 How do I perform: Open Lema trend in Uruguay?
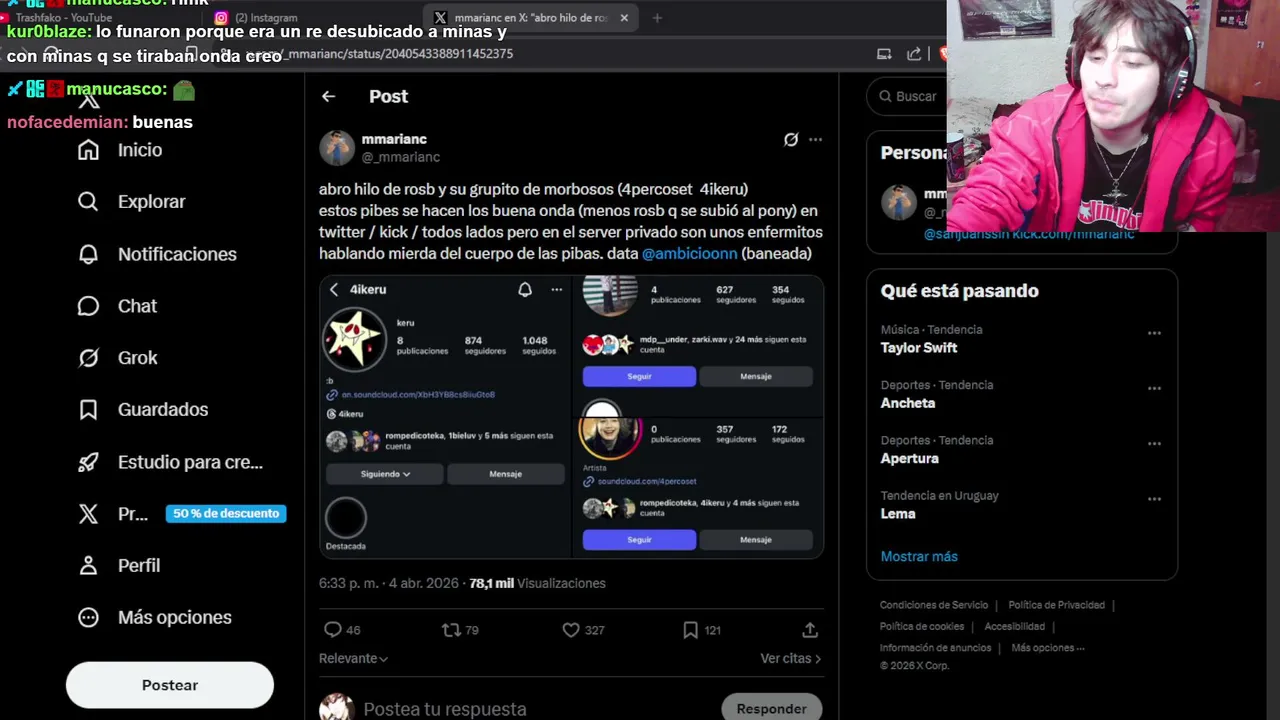898,514
